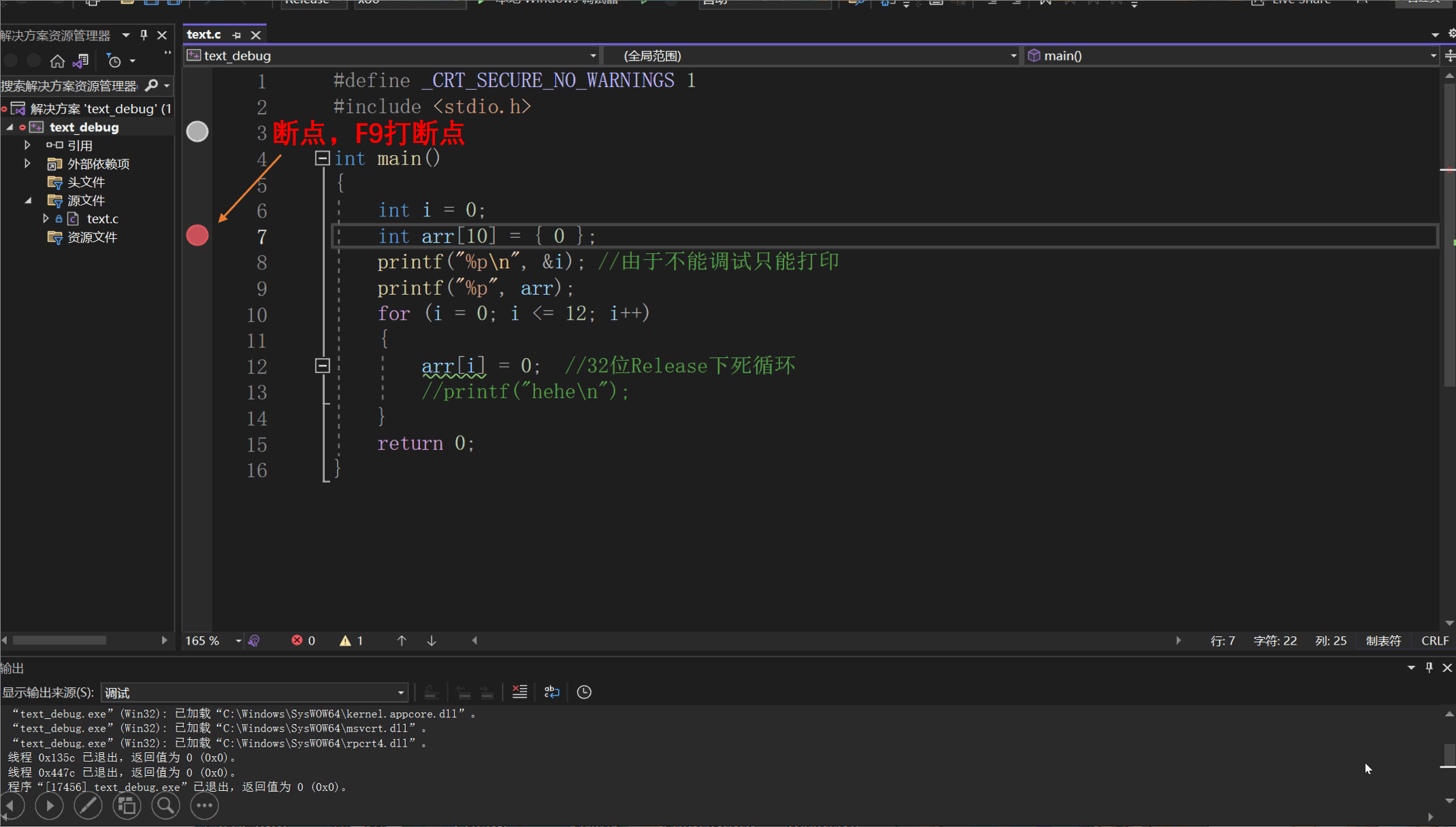Click the editor split window icon
This screenshot has height=827, width=1456.
[x=1449, y=56]
